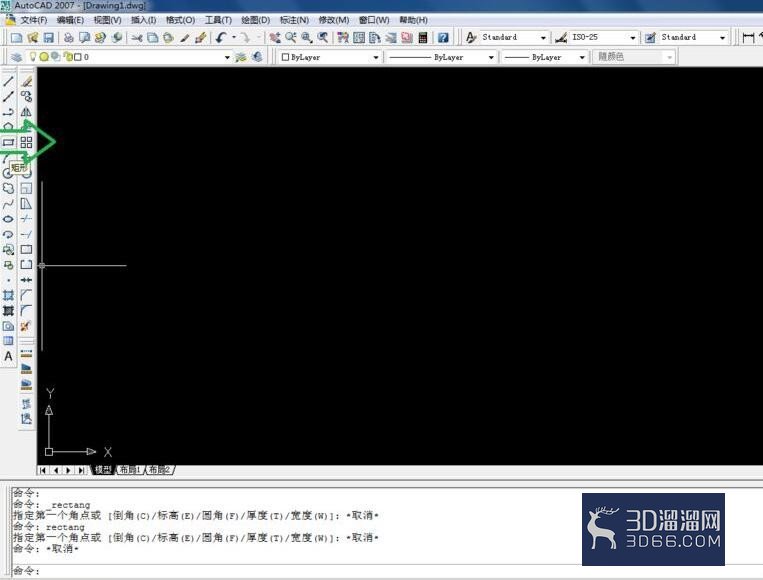
Task: Expand the text style Standard dropdown
Action: (543, 37)
